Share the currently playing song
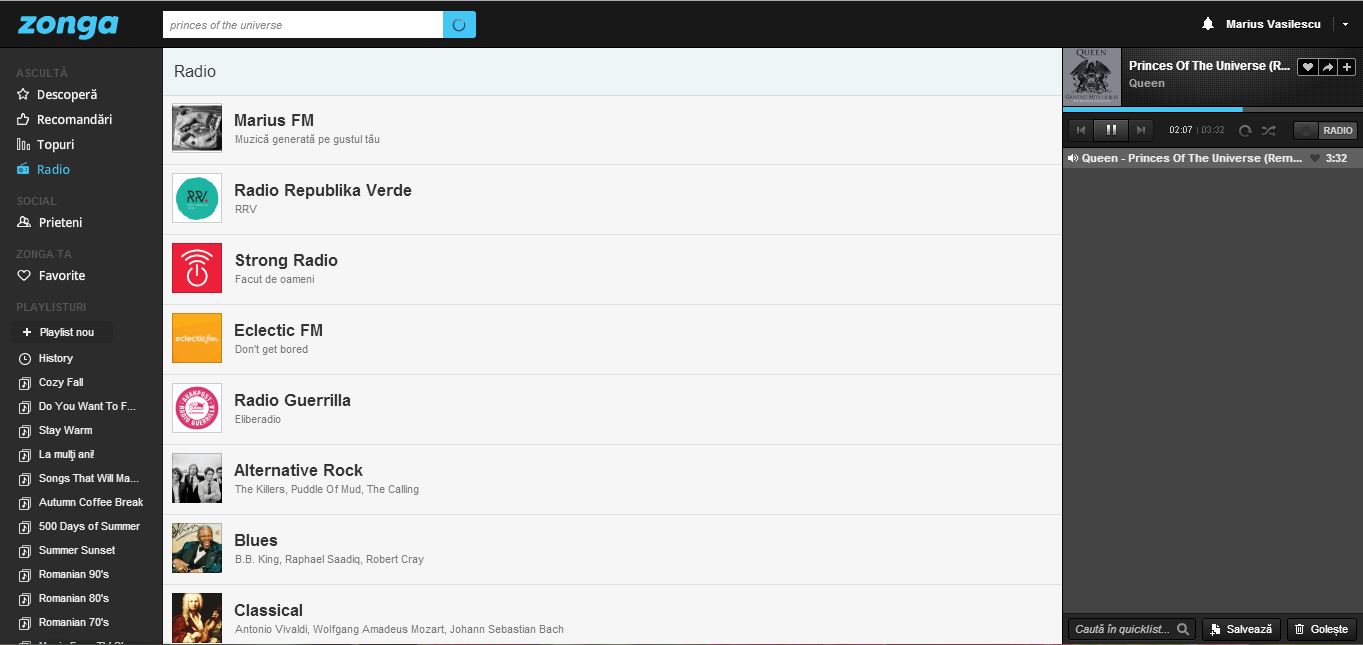This screenshot has width=1363, height=645. pyautogui.click(x=1328, y=67)
